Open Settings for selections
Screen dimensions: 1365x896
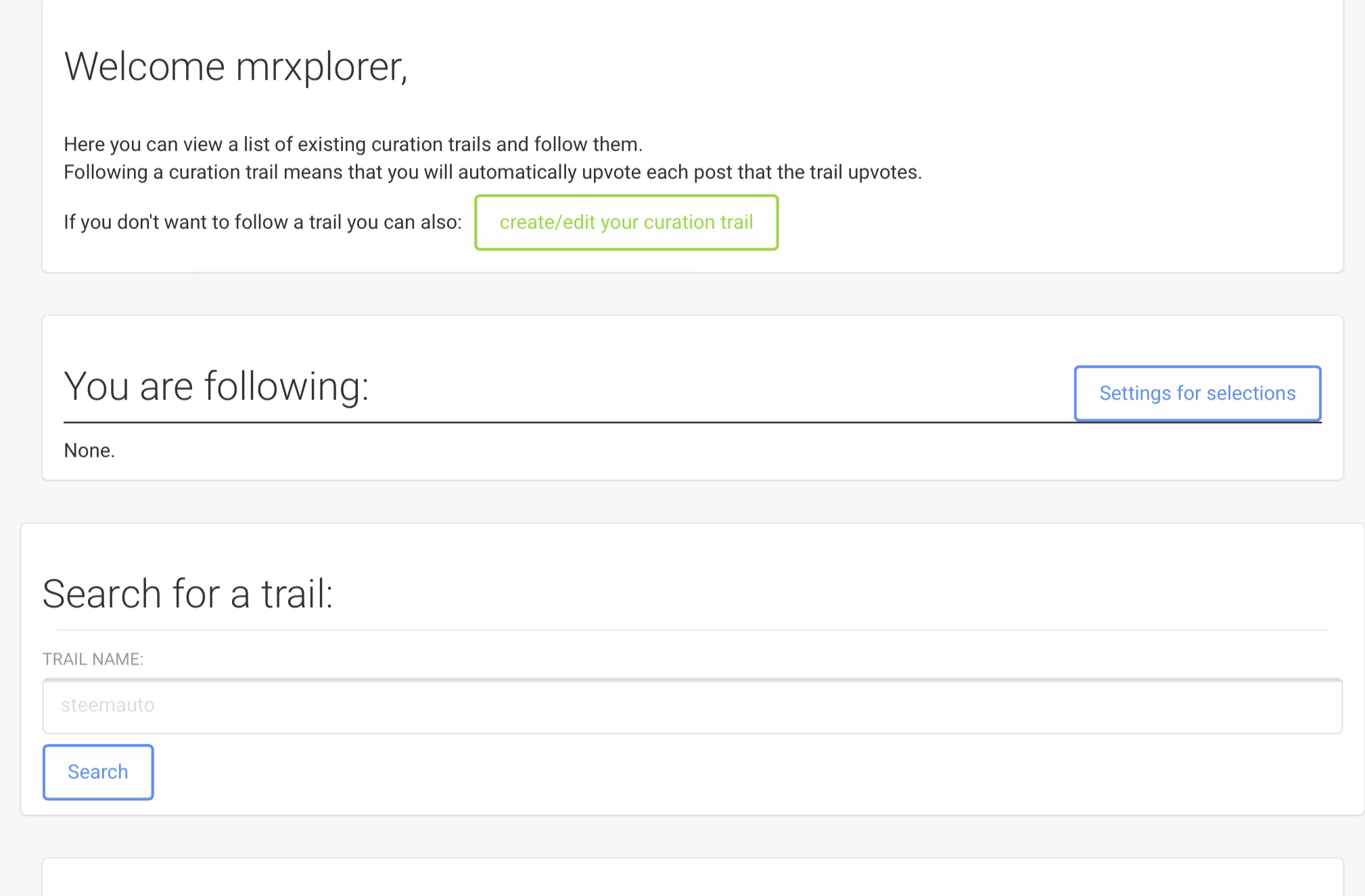point(1197,393)
